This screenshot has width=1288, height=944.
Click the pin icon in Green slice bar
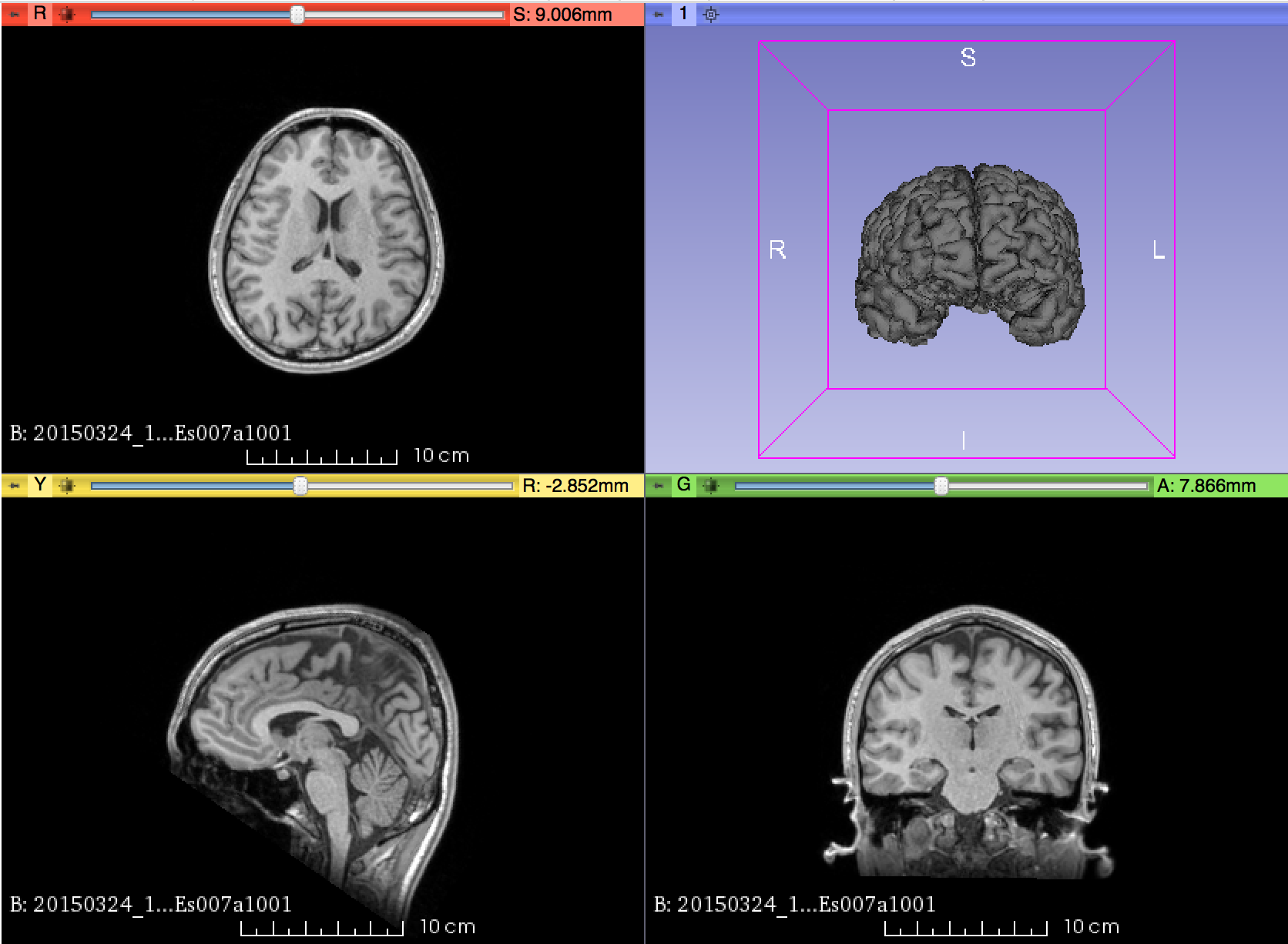tap(659, 486)
